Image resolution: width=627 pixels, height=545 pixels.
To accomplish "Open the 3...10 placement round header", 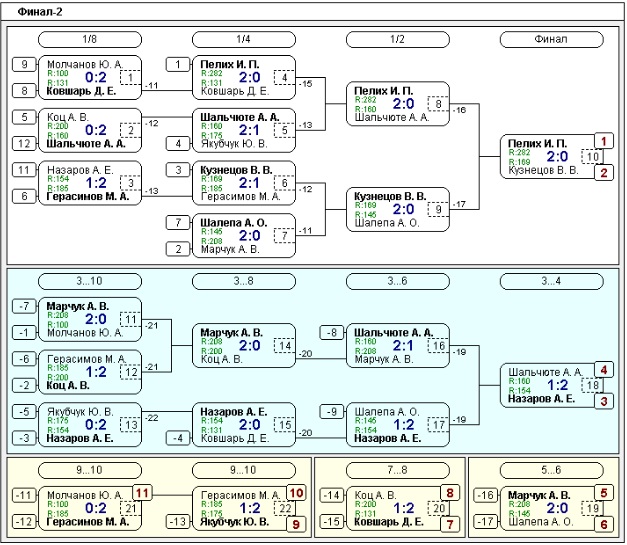I will 90,281.
